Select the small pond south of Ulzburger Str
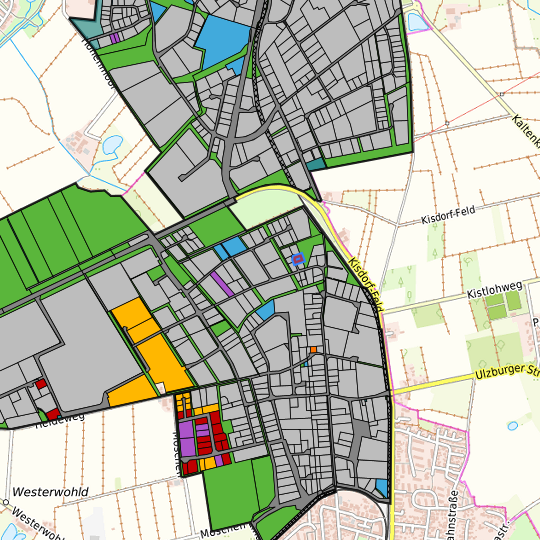 [x=512, y=426]
